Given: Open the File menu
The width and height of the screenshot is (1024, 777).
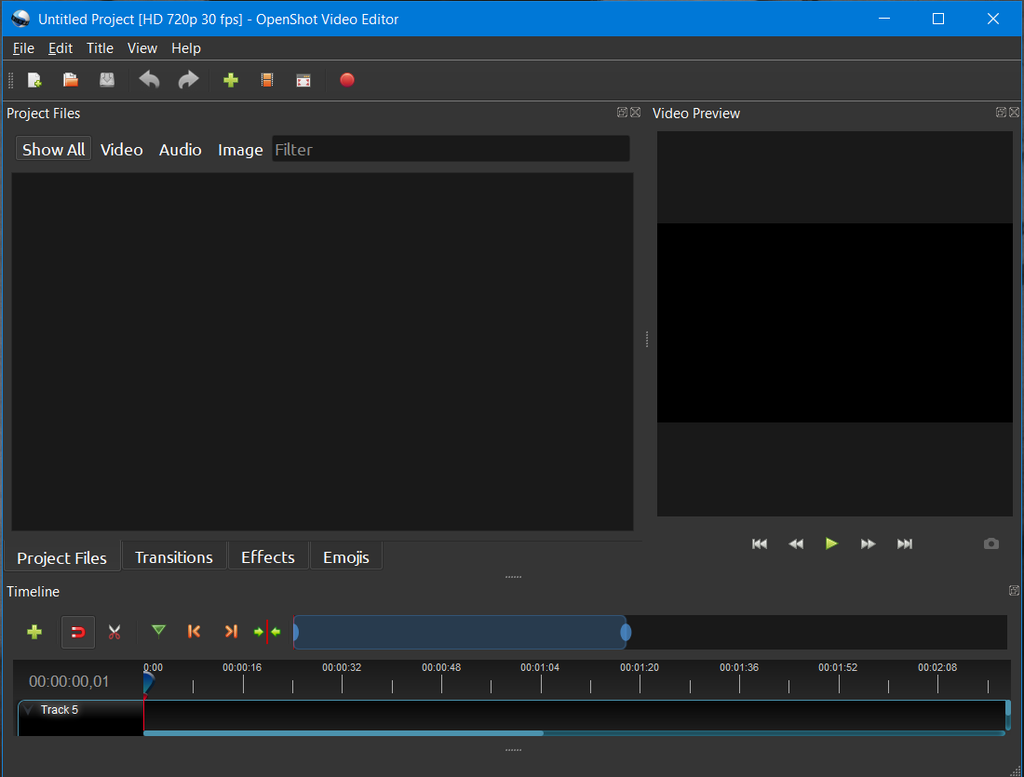Looking at the screenshot, I should pyautogui.click(x=24, y=48).
